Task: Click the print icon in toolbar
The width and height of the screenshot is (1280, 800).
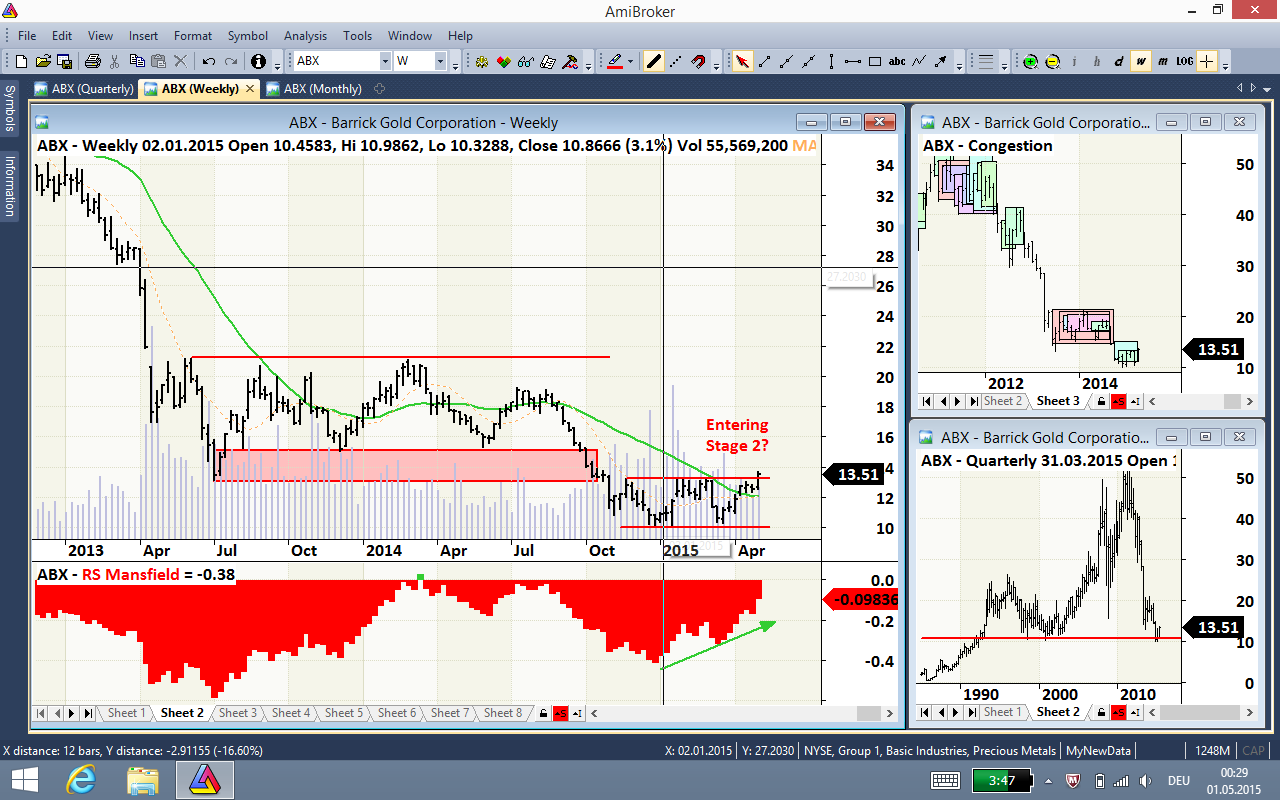Action: pyautogui.click(x=93, y=61)
